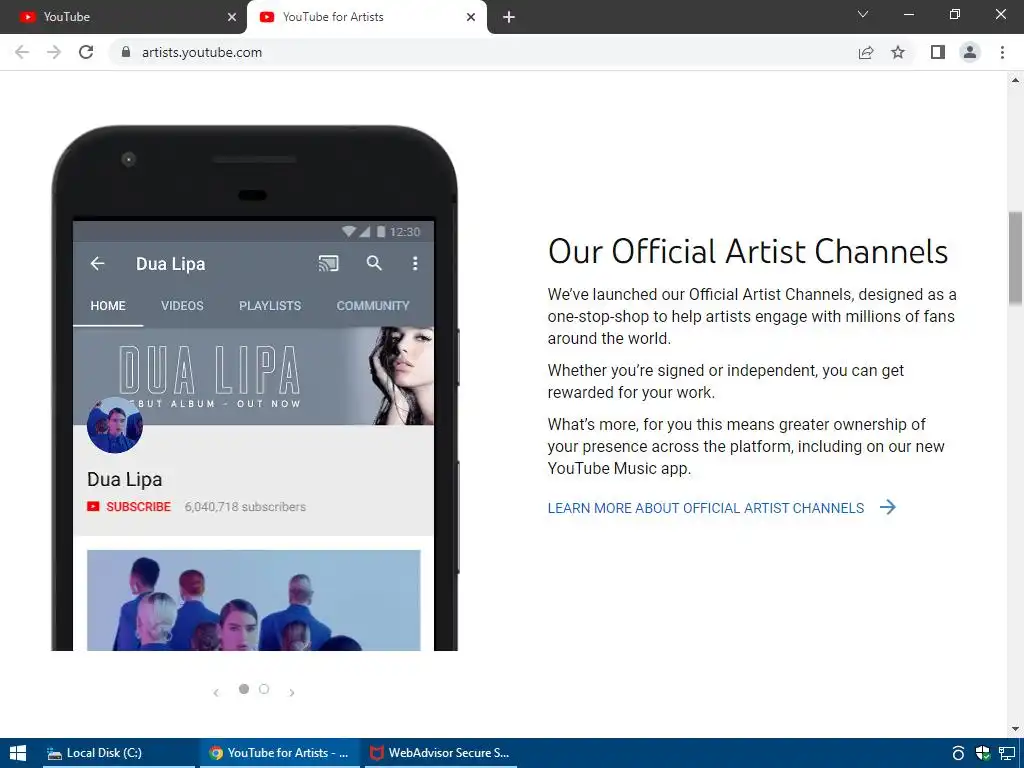Close the YouTube tab
Image resolution: width=1024 pixels, height=768 pixels.
(x=232, y=17)
